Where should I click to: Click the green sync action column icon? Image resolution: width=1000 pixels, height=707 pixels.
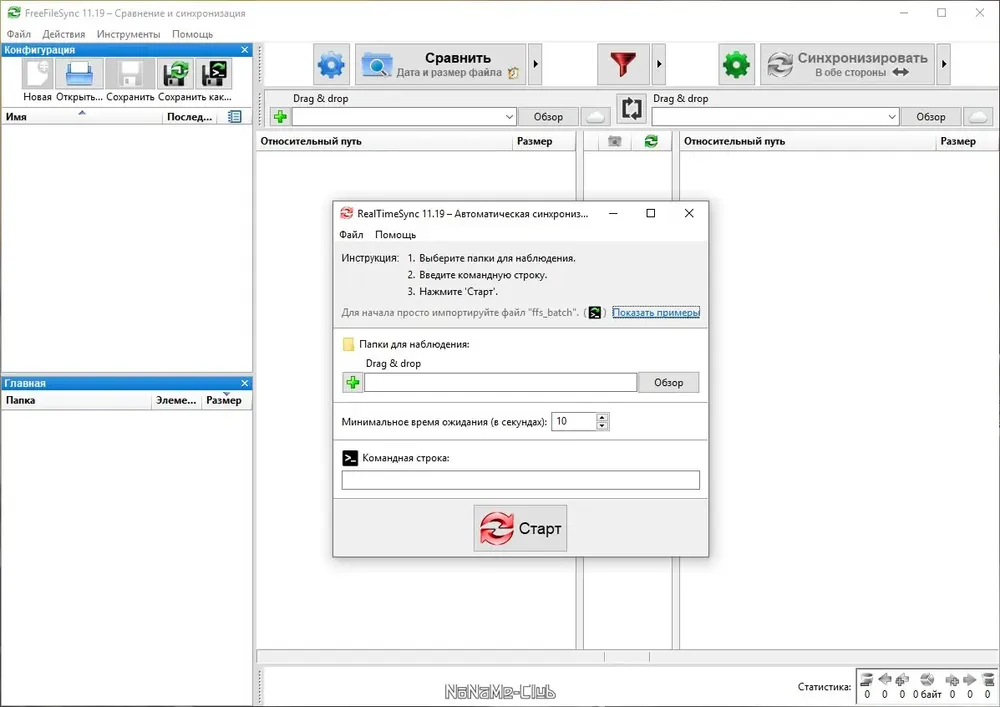[651, 142]
